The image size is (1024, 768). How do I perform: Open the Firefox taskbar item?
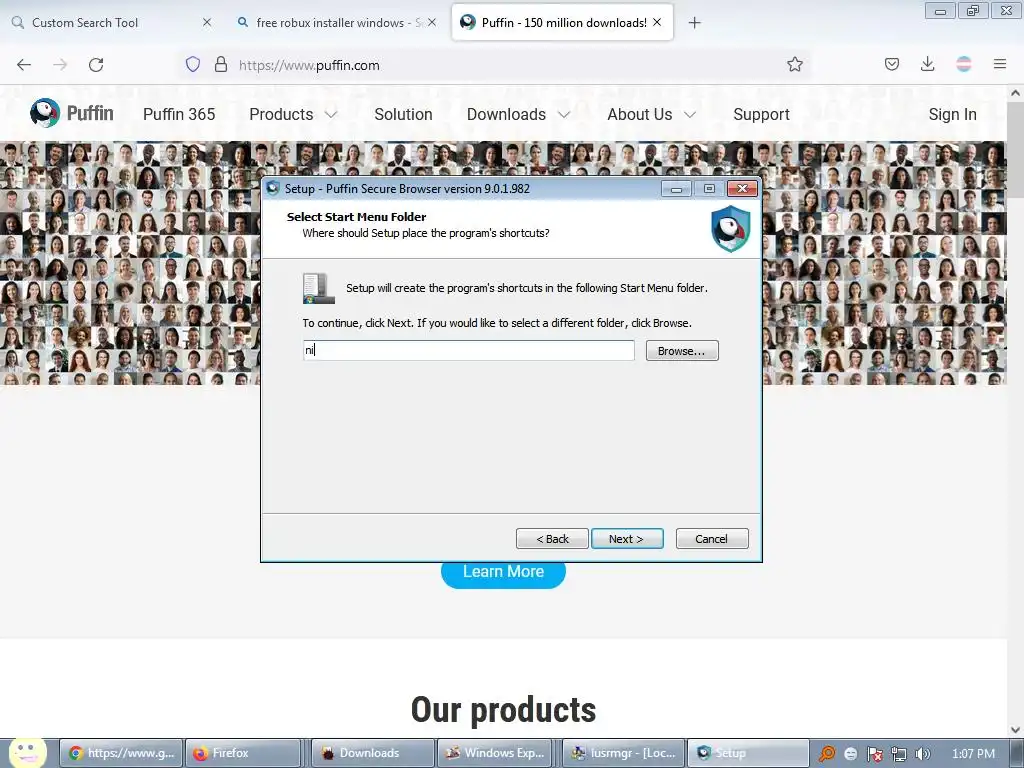[x=243, y=753]
